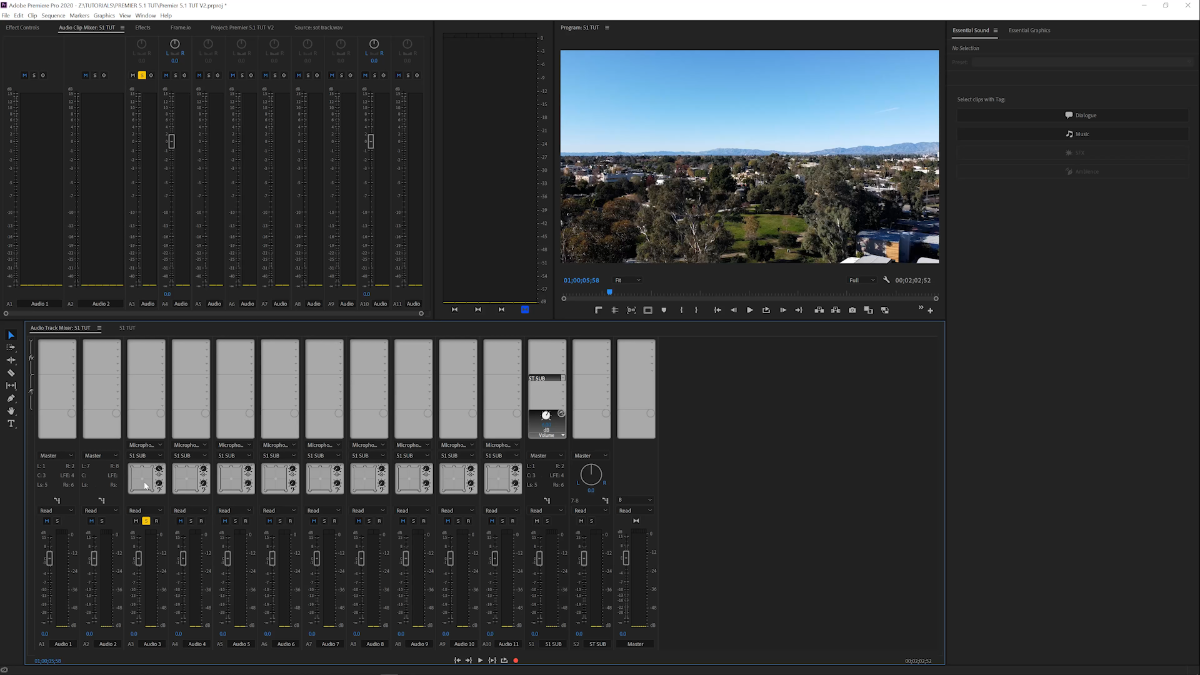This screenshot has height=675, width=1200.
Task: Select the Slip tool
Action: pyautogui.click(x=11, y=386)
